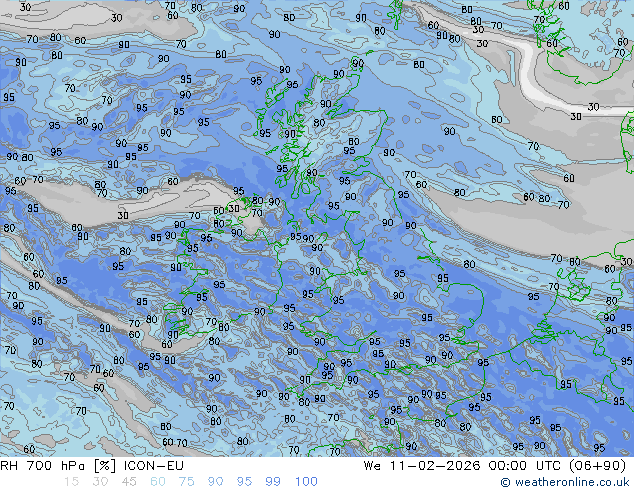
Task: Click the legend value 90 in bottom scale
Action: tap(215, 482)
